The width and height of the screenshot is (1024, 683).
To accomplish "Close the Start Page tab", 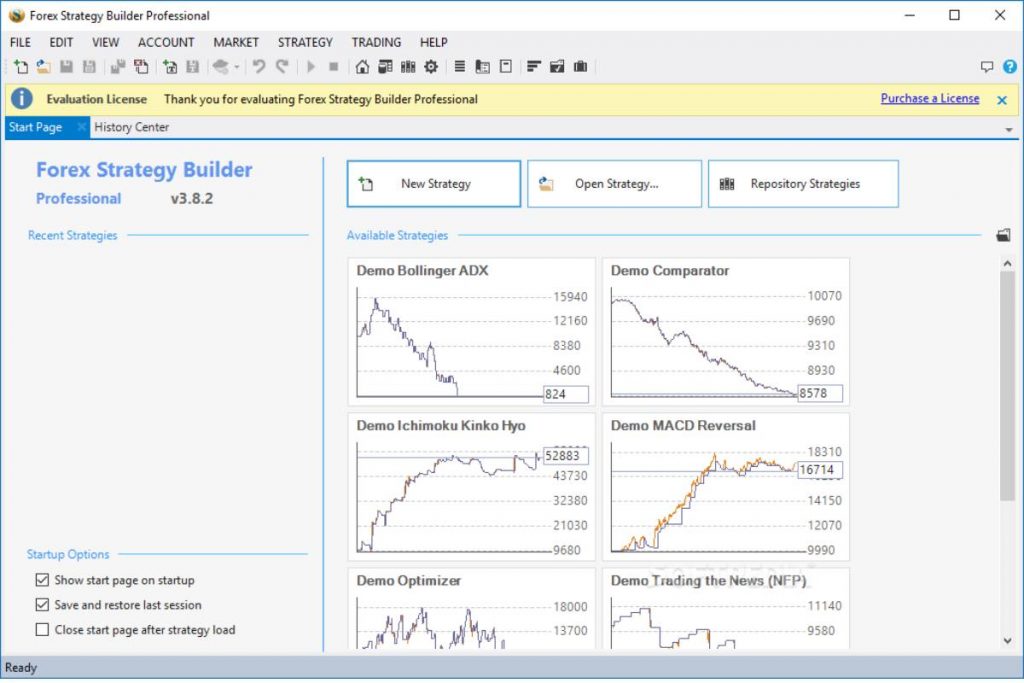I will pos(82,127).
